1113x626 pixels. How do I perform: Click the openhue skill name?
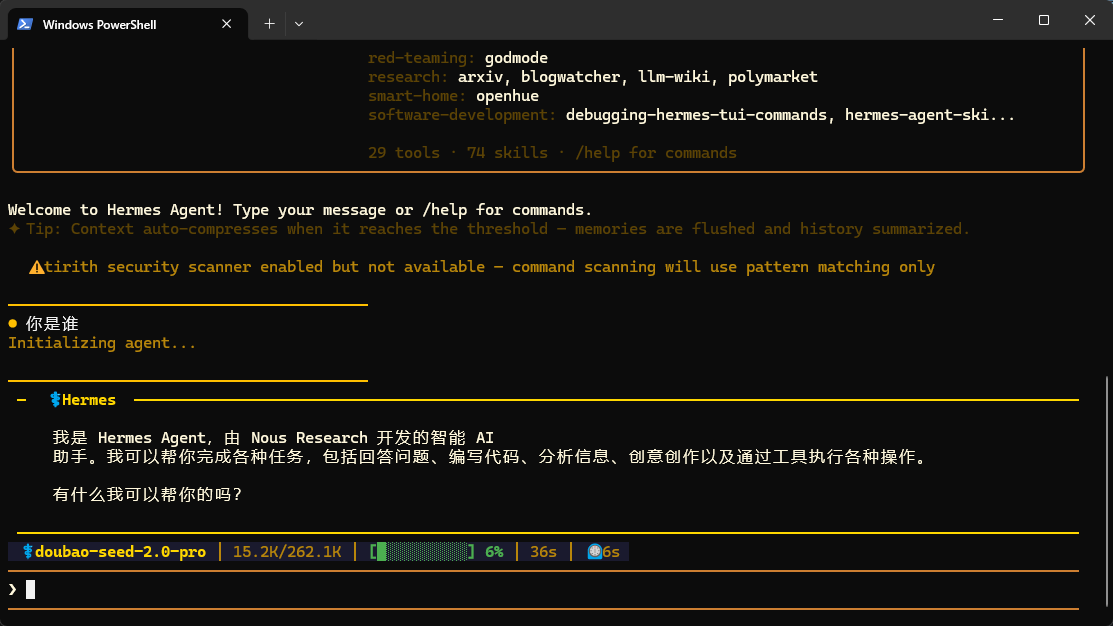click(508, 96)
